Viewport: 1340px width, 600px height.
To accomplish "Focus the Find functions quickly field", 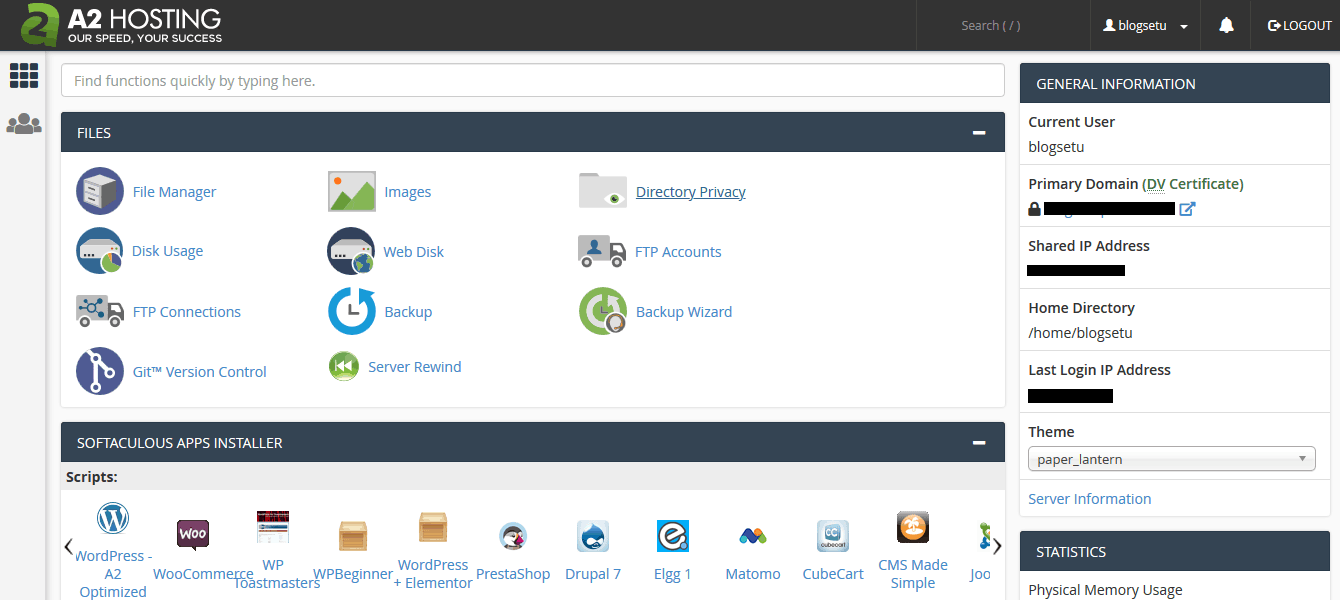I will click(x=533, y=81).
